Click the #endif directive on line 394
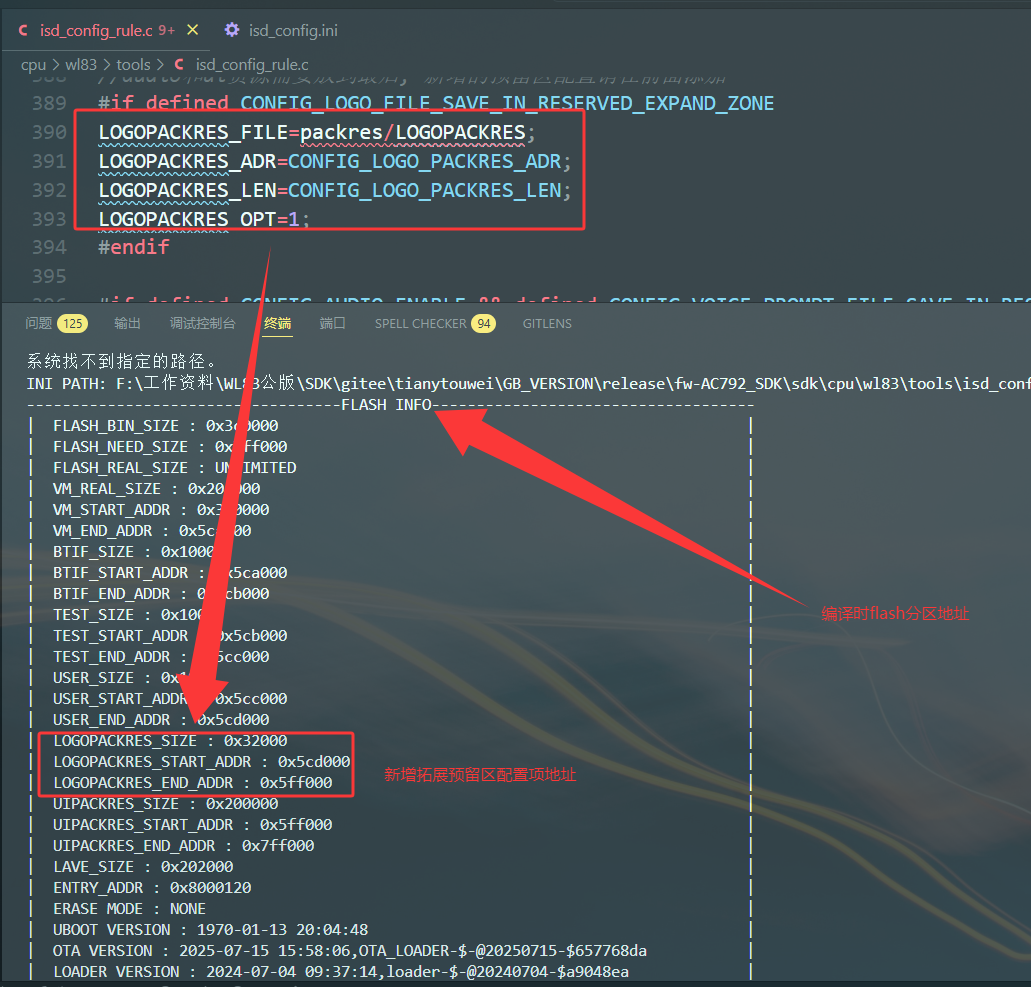 click(x=134, y=247)
